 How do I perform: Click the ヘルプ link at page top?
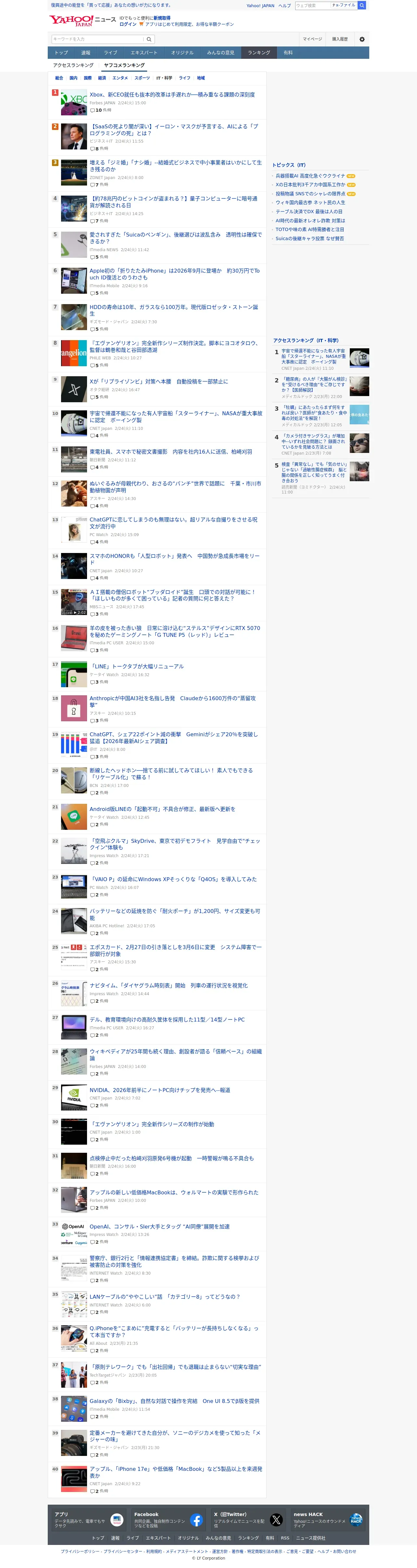(x=284, y=6)
